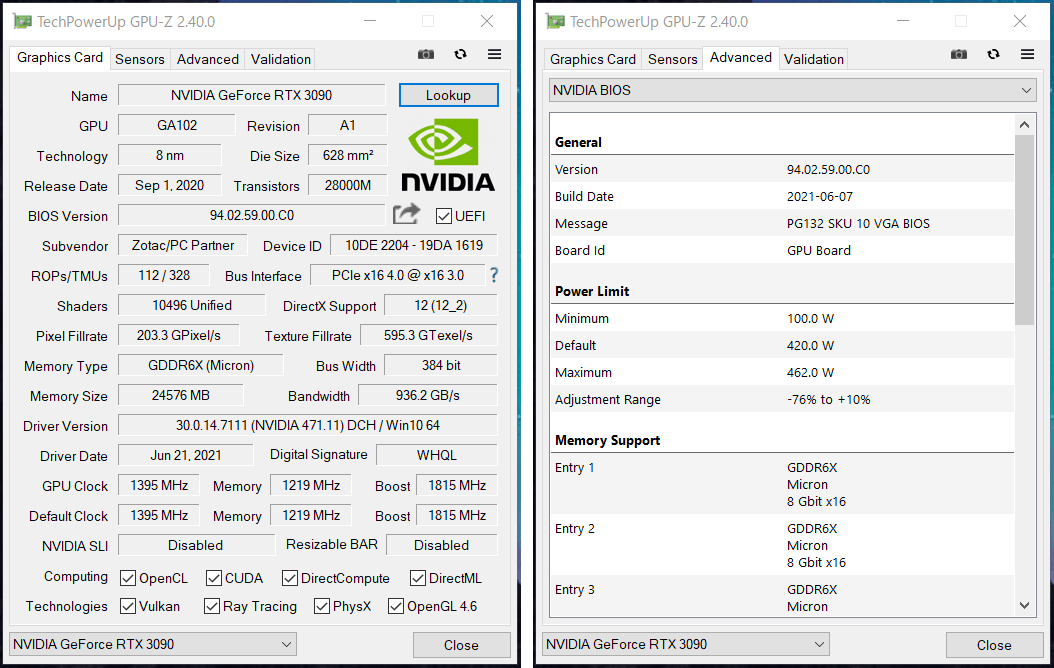Click Entry 2 row in Memory Support

pos(782,545)
